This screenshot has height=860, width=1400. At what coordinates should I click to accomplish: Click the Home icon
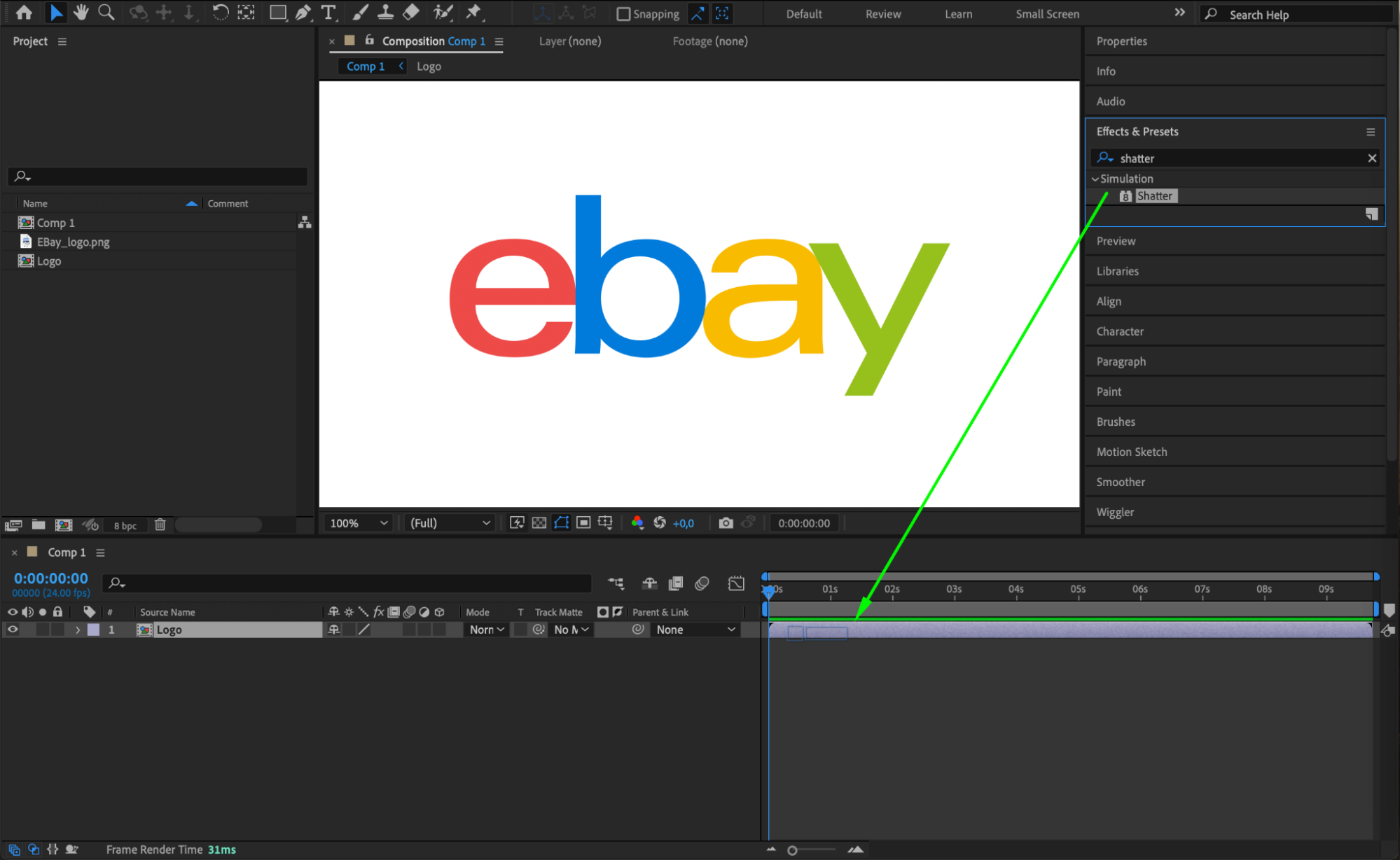24,12
